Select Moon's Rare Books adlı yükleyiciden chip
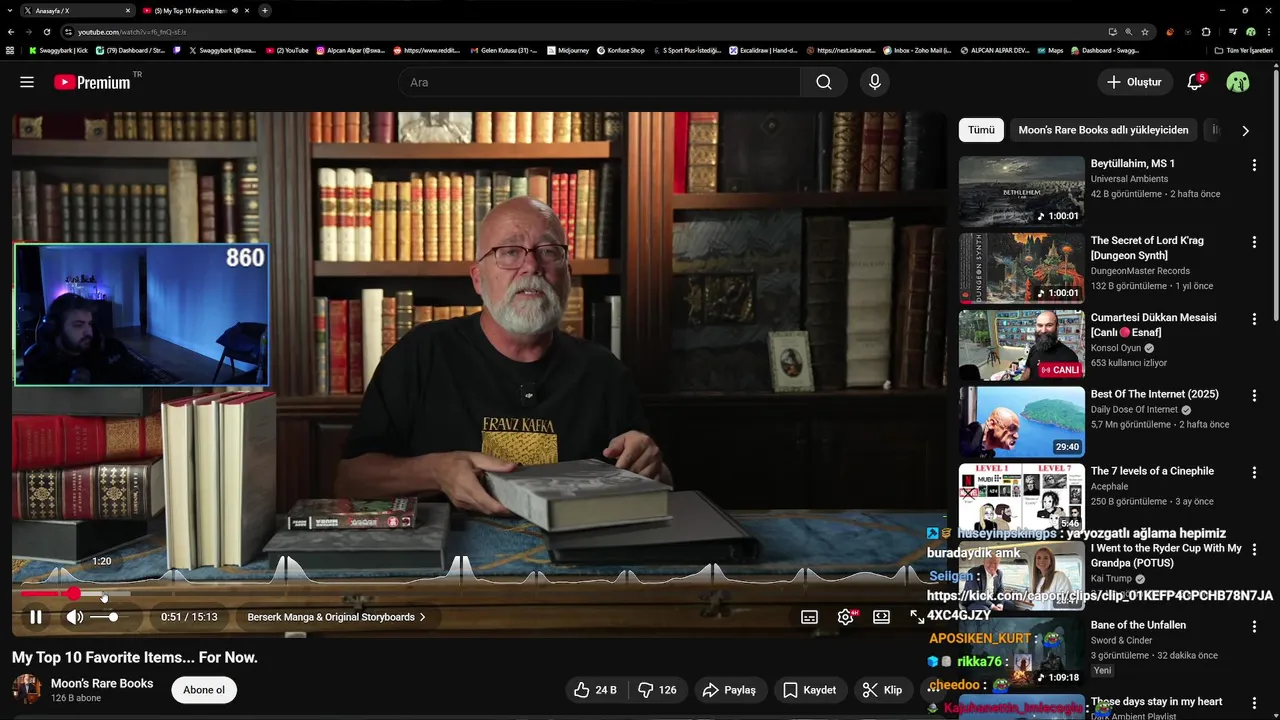 tap(1103, 130)
